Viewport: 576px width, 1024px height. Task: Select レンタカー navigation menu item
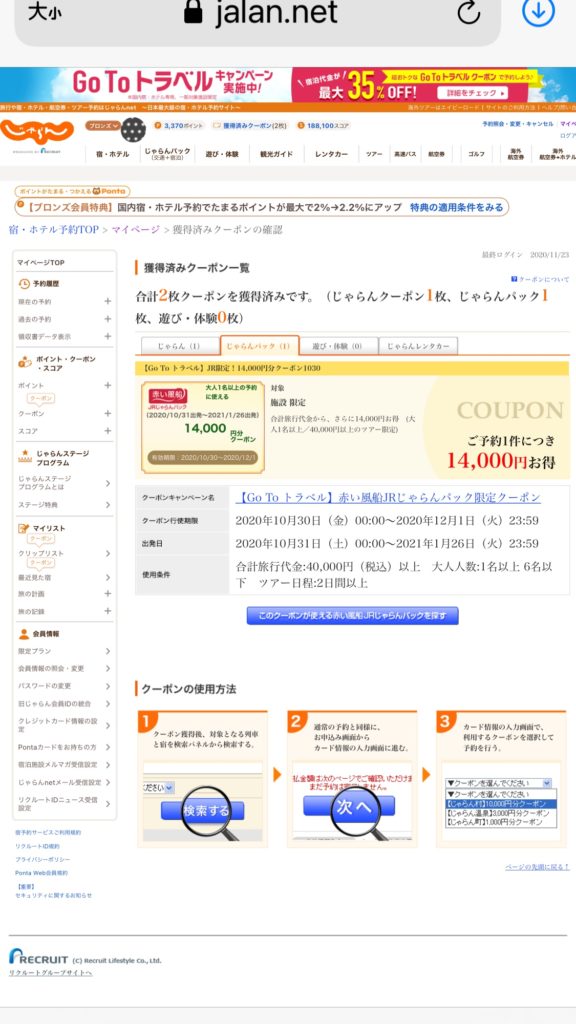331,155
